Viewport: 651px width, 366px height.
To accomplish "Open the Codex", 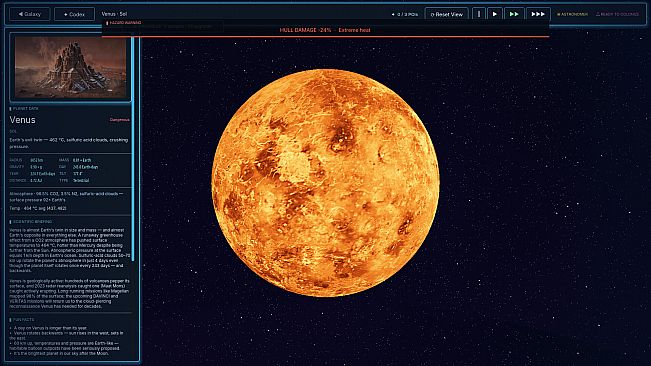I will [74, 14].
